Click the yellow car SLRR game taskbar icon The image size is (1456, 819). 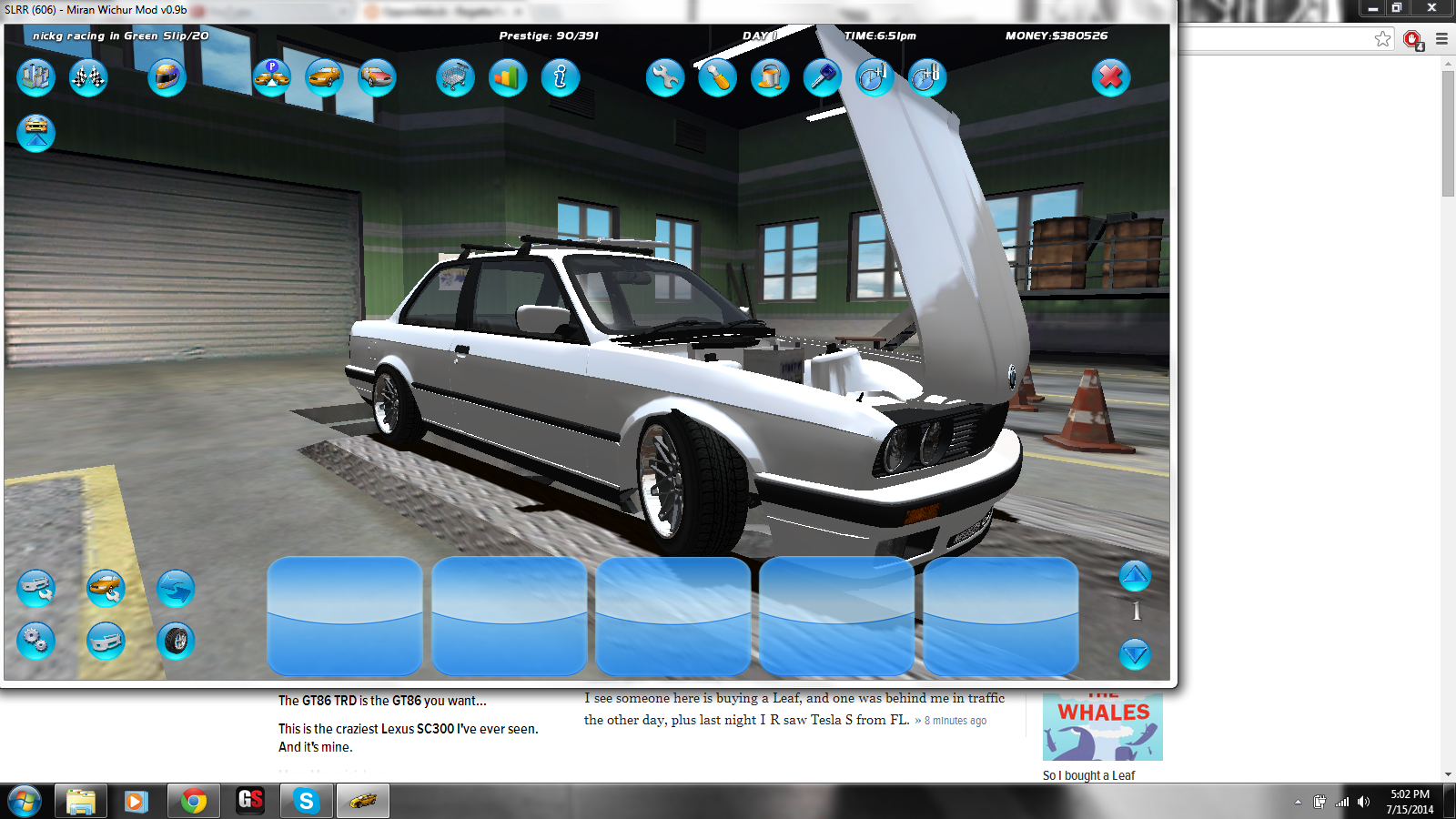[363, 802]
